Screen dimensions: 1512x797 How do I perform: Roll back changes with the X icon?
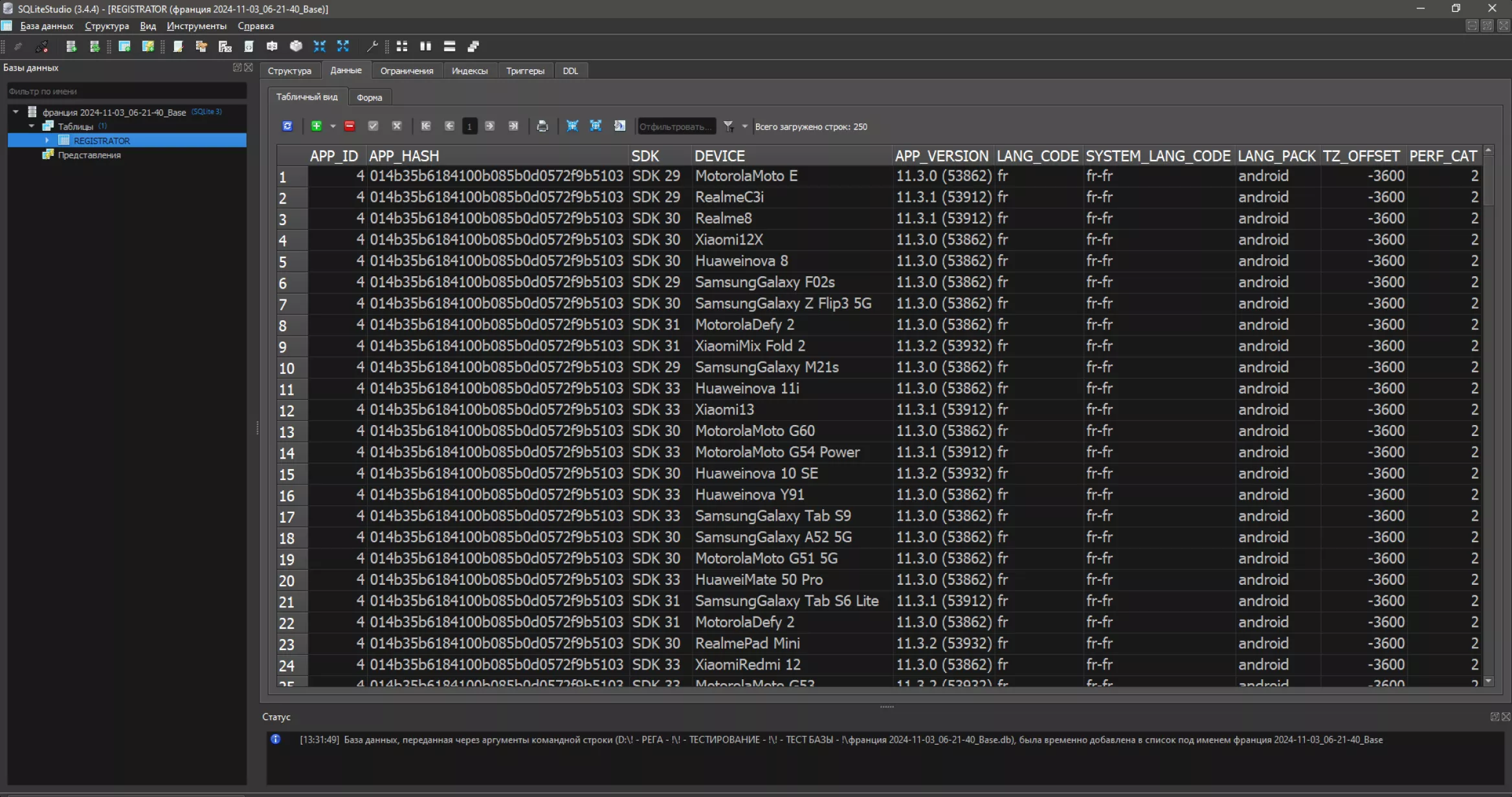397,126
